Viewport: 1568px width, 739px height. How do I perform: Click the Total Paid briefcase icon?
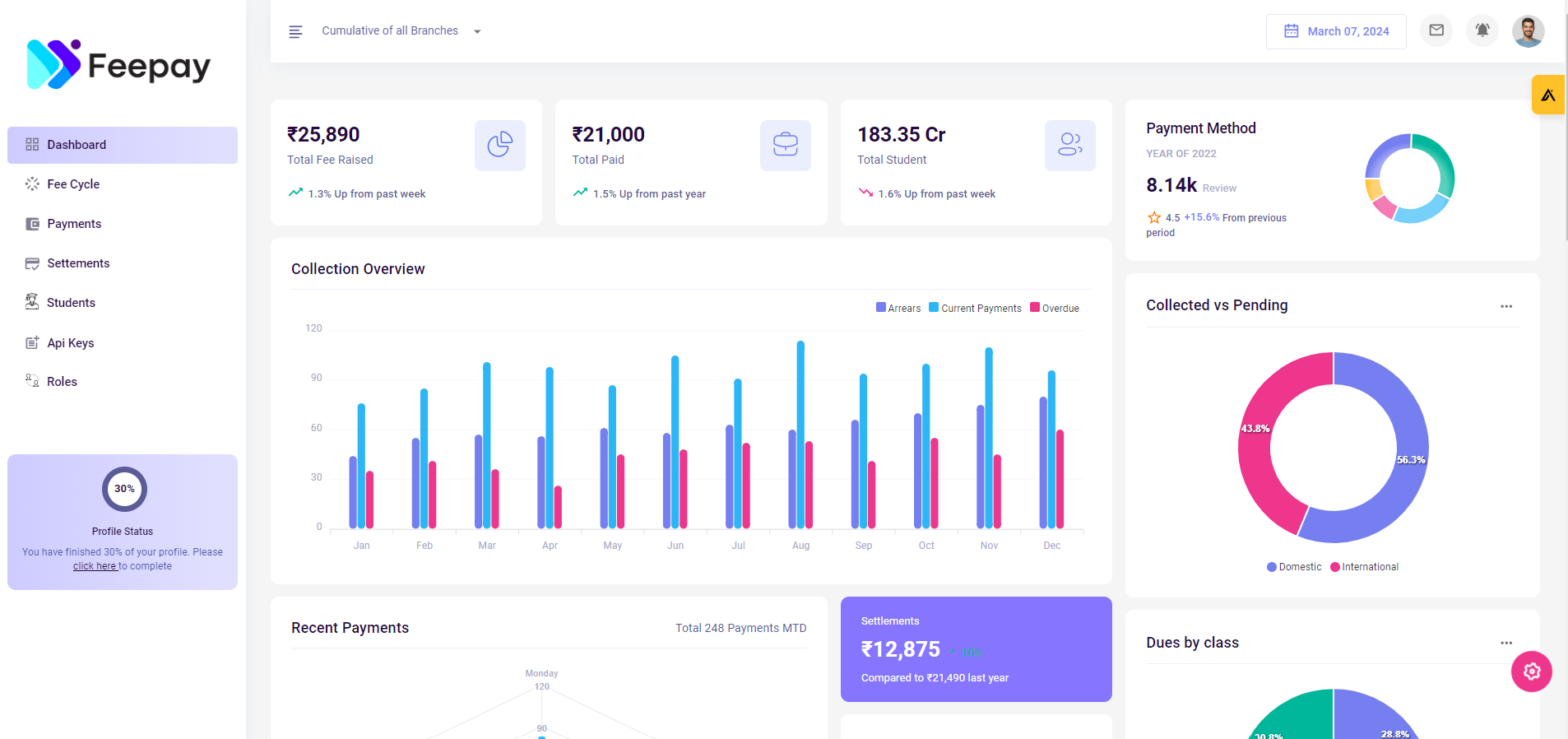pos(785,145)
